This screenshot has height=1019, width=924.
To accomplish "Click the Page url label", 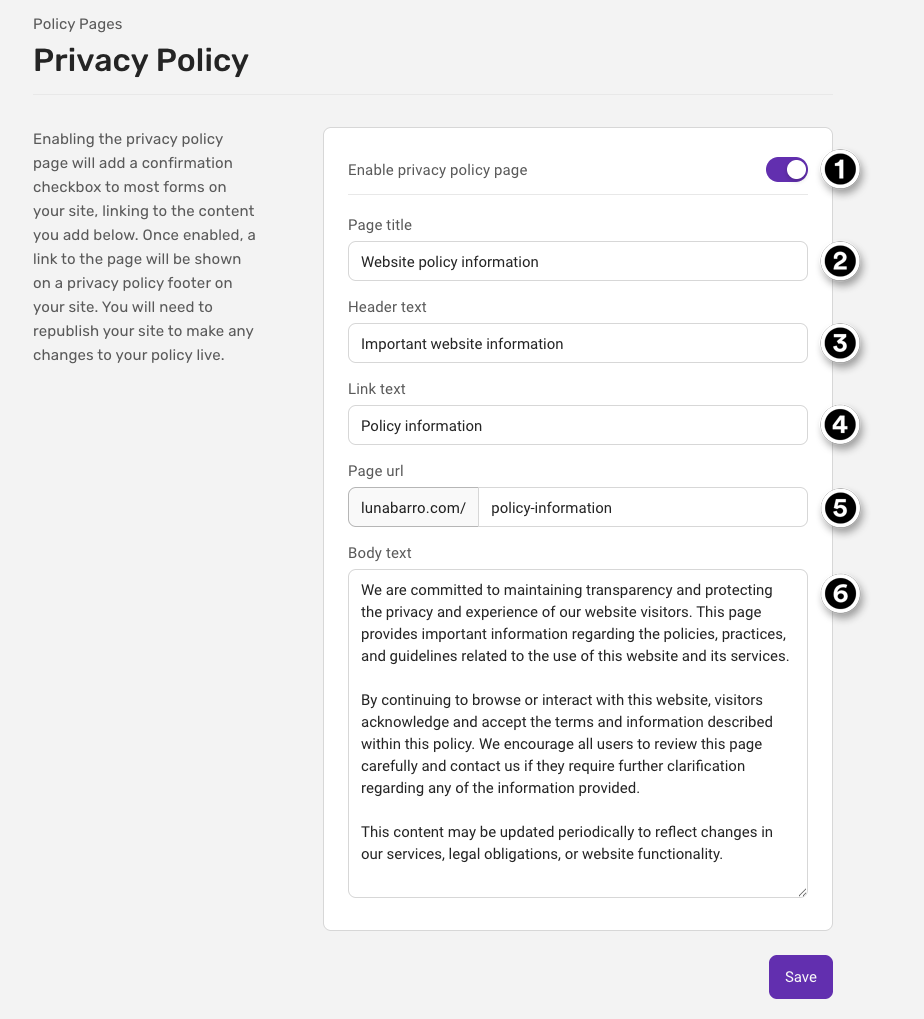I will [376, 471].
